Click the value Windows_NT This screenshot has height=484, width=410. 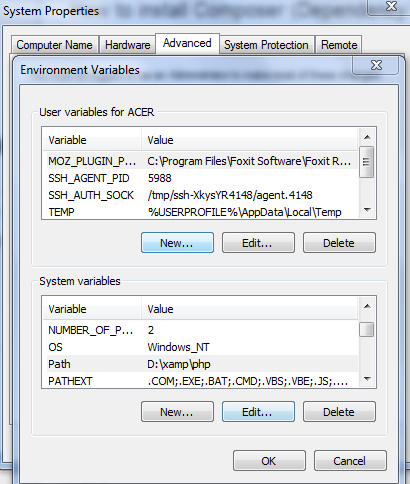[x=178, y=347]
